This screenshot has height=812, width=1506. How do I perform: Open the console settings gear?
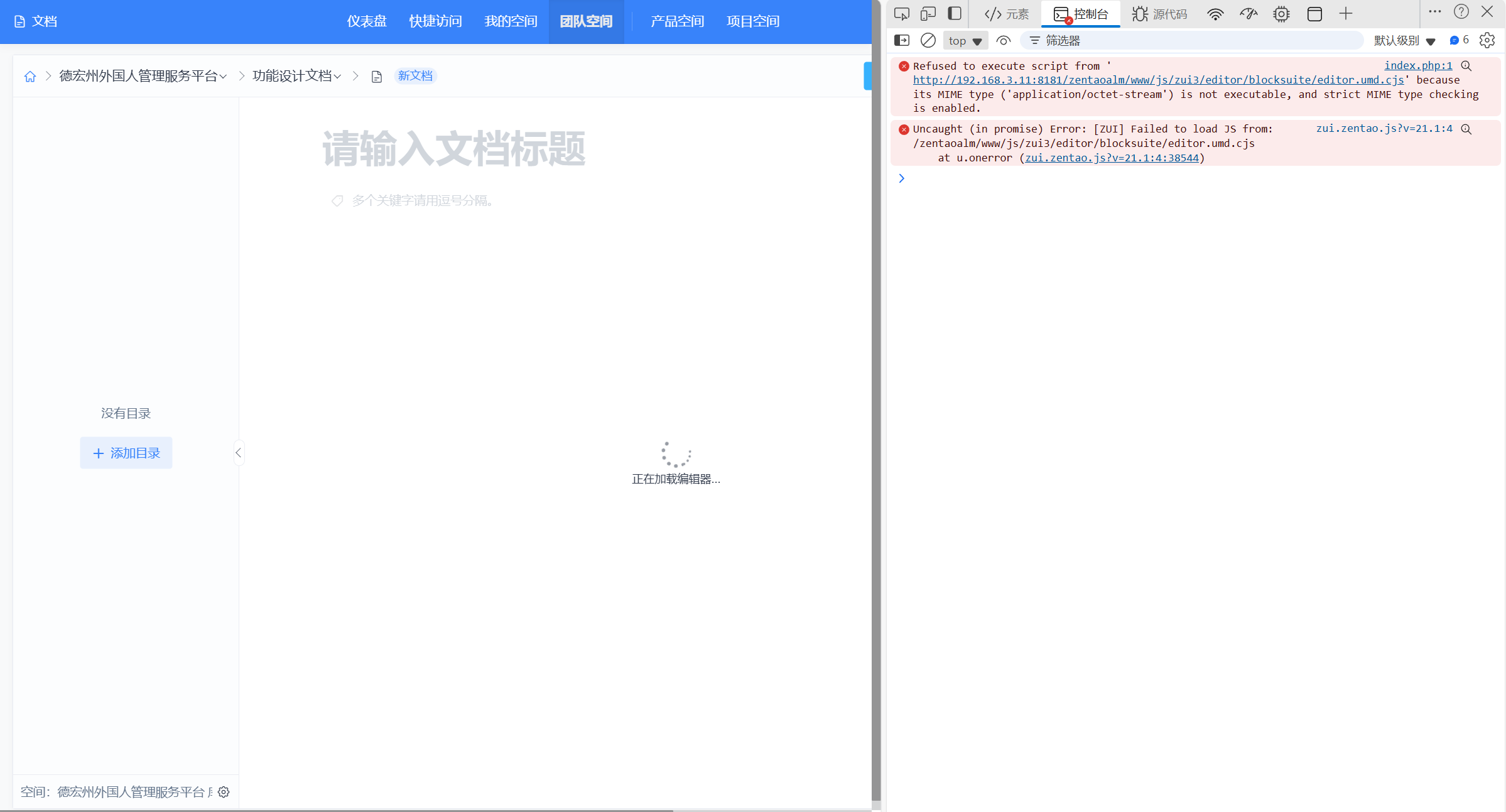[1487, 41]
